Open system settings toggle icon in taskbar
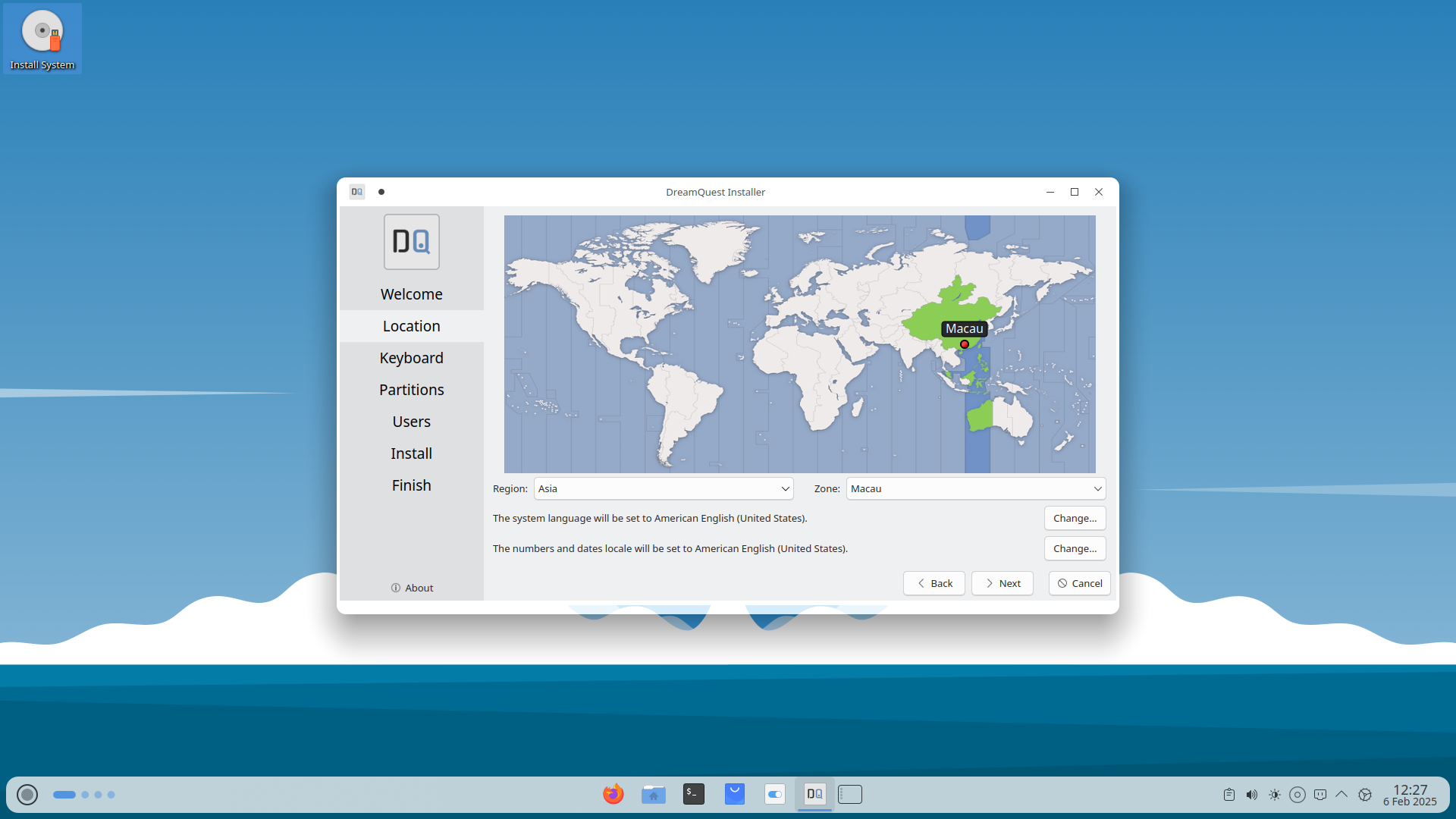Image resolution: width=1456 pixels, height=819 pixels. (774, 794)
